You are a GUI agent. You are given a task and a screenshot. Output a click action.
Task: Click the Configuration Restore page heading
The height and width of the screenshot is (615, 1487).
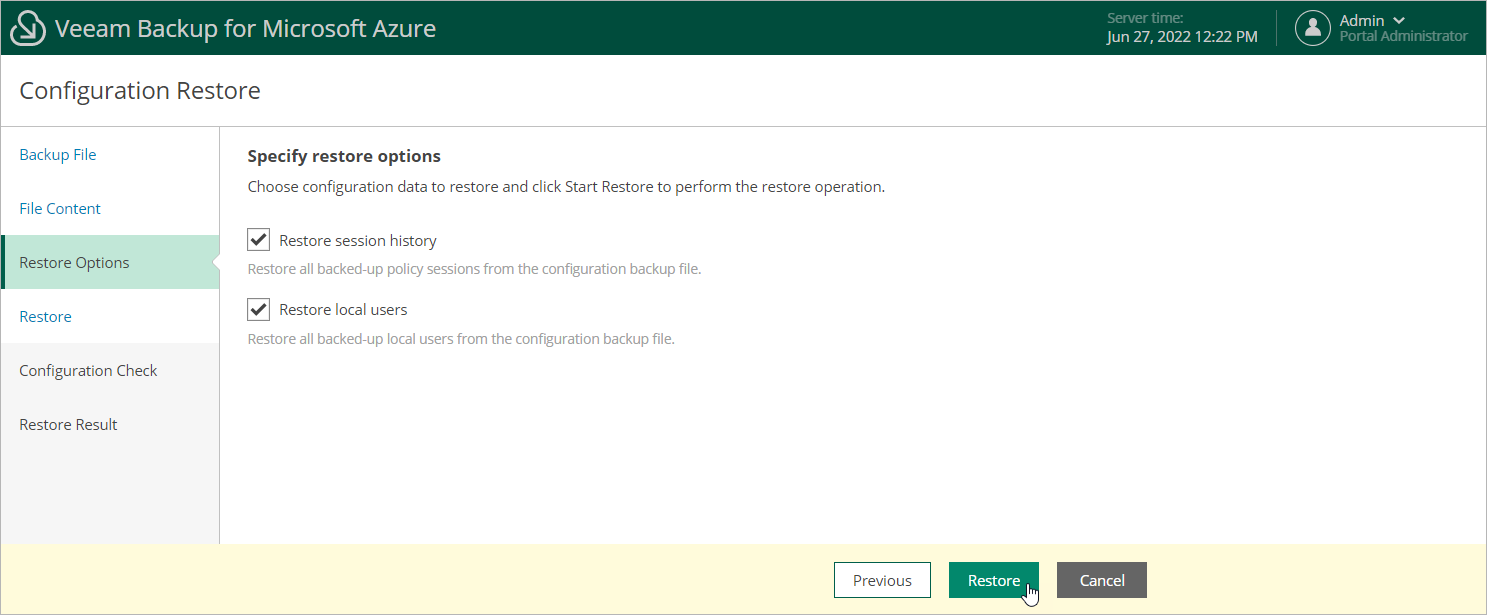point(140,91)
